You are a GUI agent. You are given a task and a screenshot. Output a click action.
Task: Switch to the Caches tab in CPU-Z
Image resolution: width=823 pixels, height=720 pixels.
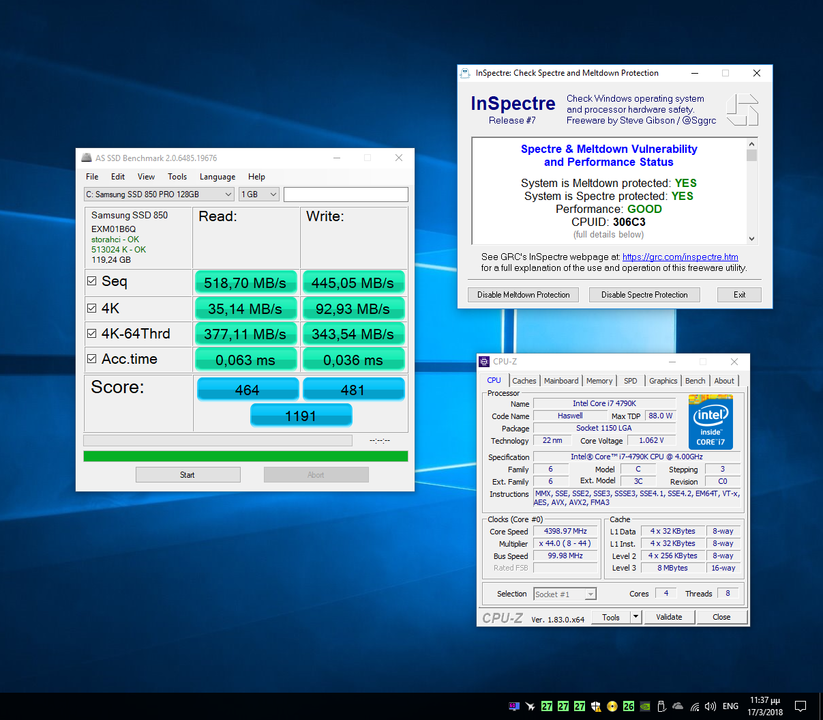[524, 381]
